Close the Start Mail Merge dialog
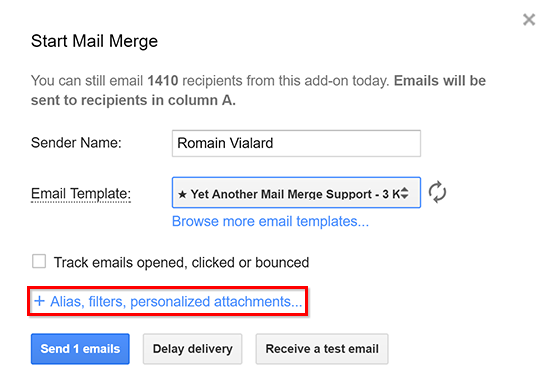The width and height of the screenshot is (550, 385). coord(529,20)
